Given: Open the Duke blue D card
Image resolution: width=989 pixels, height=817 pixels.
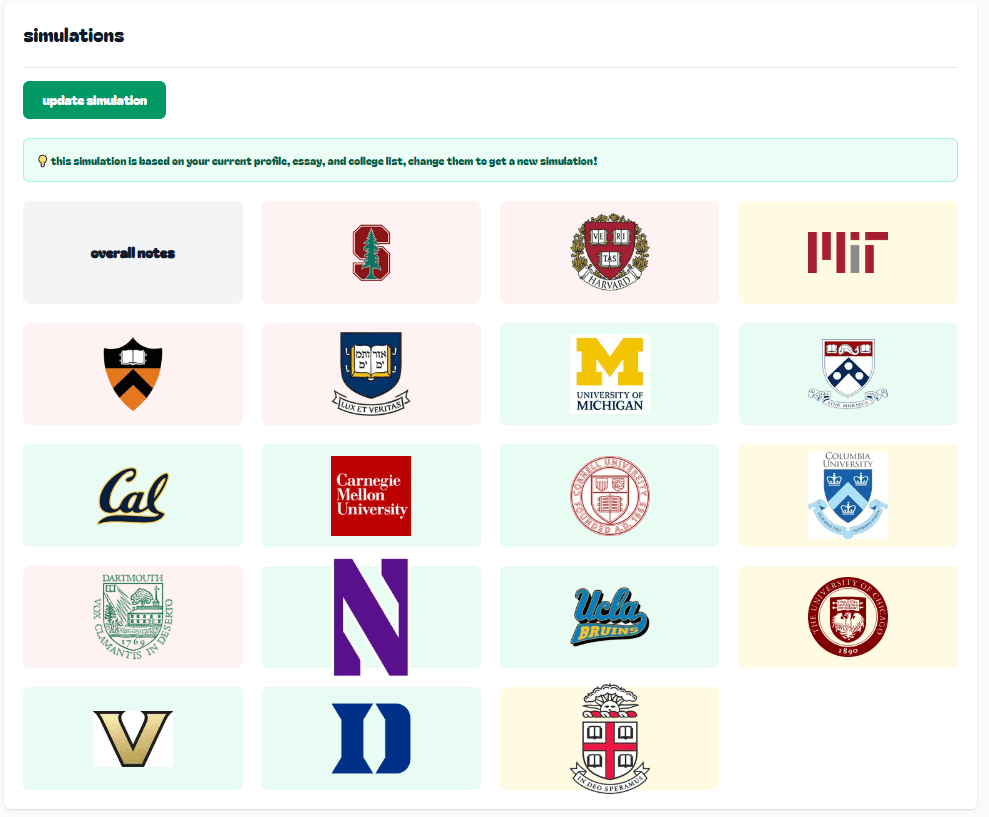Looking at the screenshot, I should (x=372, y=738).
